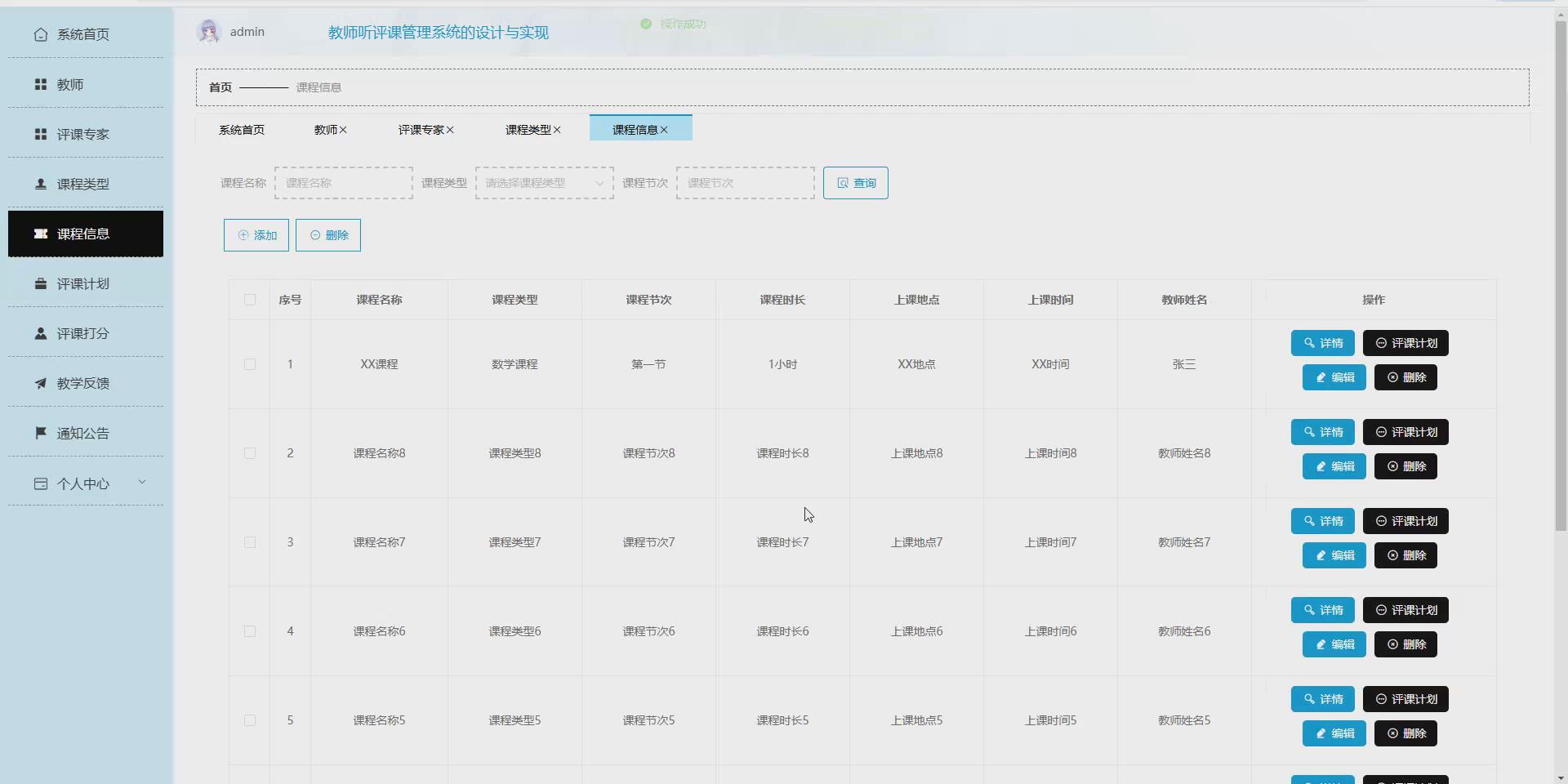Click the grid icon beside 教师
This screenshot has width=1568, height=784.
click(x=41, y=84)
